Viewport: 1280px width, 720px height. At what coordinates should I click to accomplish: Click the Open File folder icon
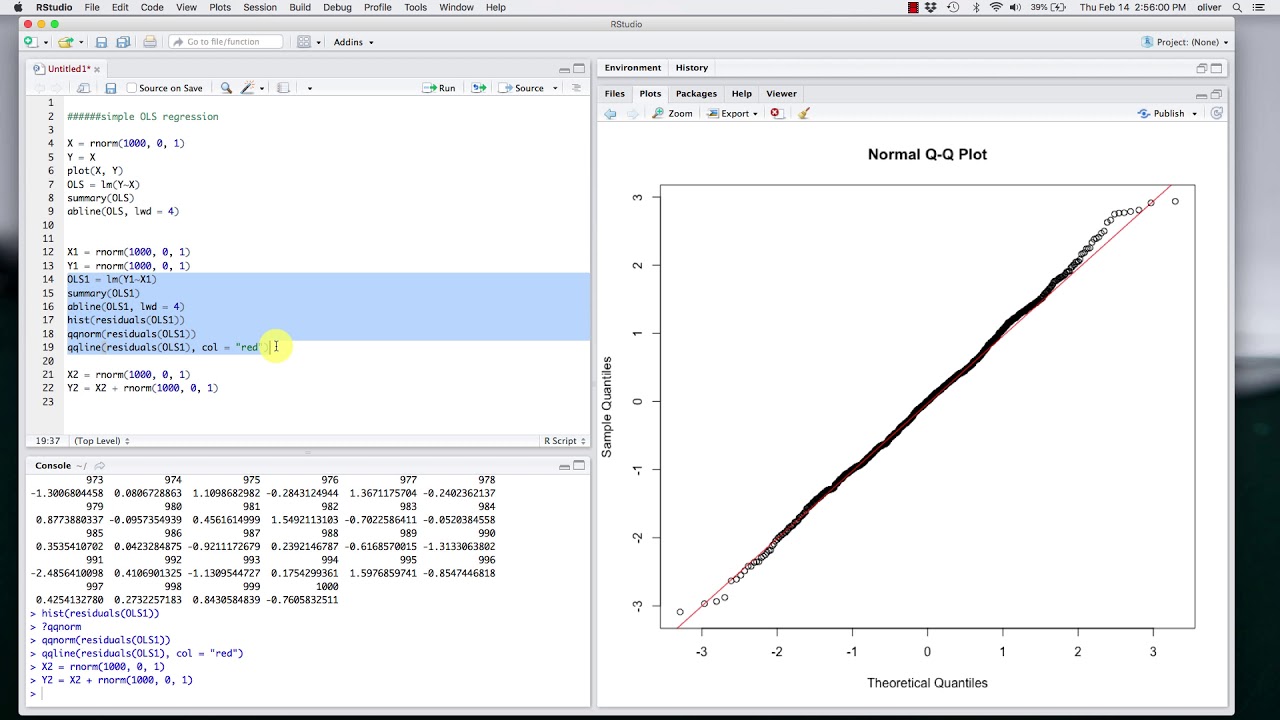(64, 42)
